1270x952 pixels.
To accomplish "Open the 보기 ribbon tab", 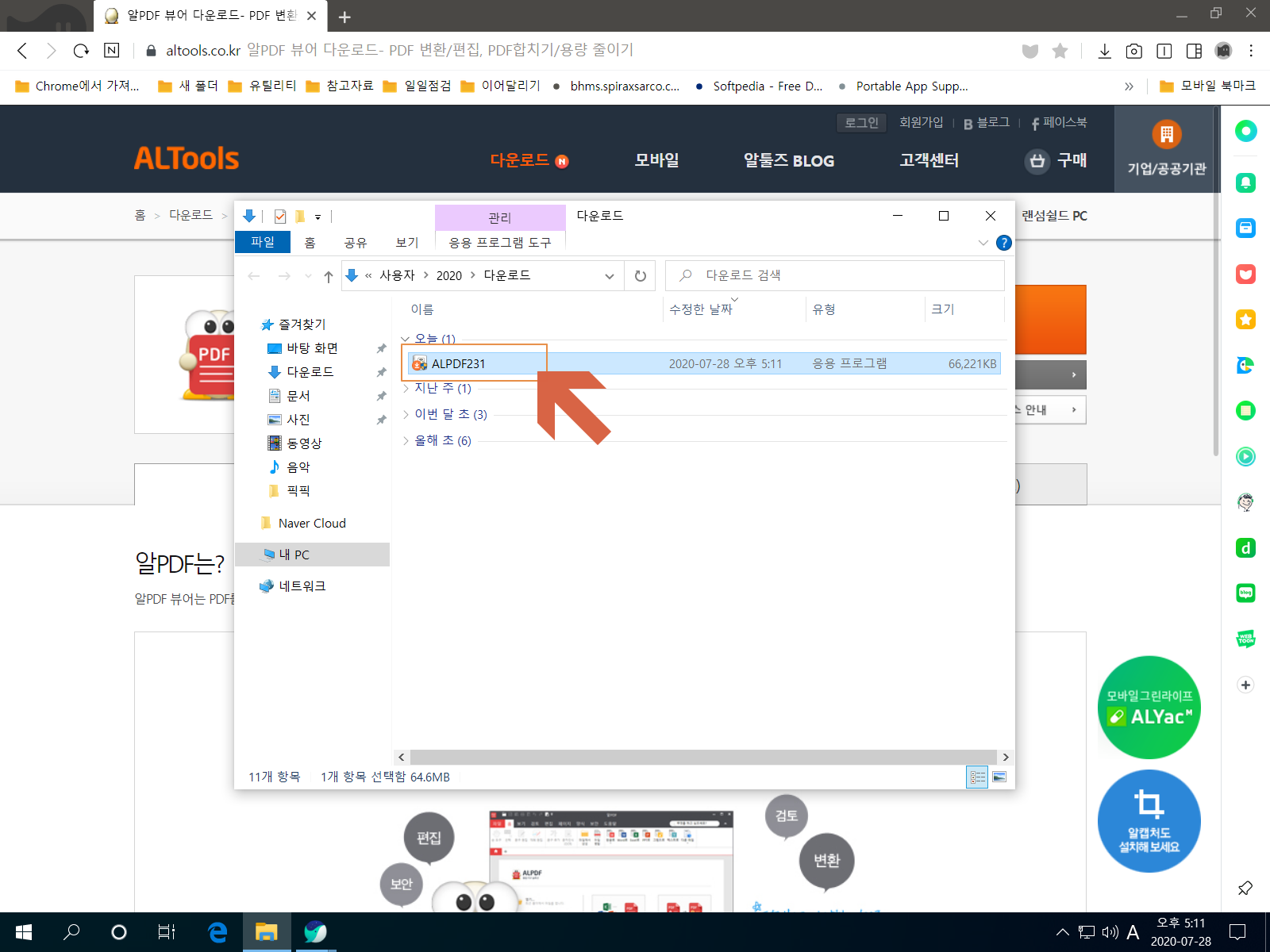I will (407, 243).
